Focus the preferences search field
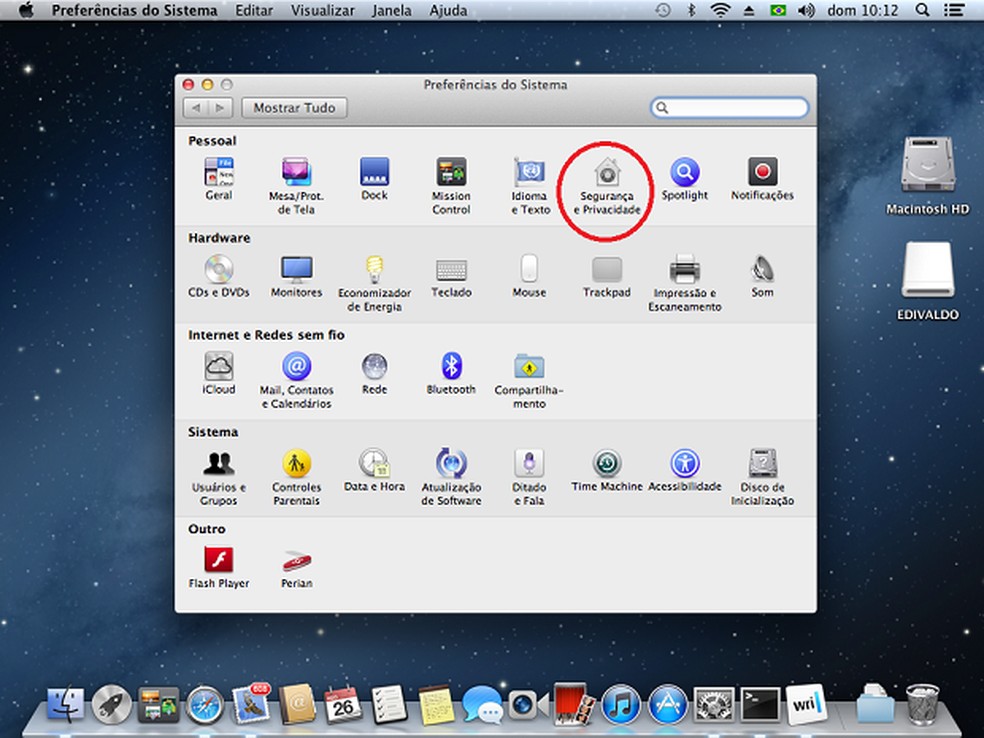984x738 pixels. click(x=730, y=108)
